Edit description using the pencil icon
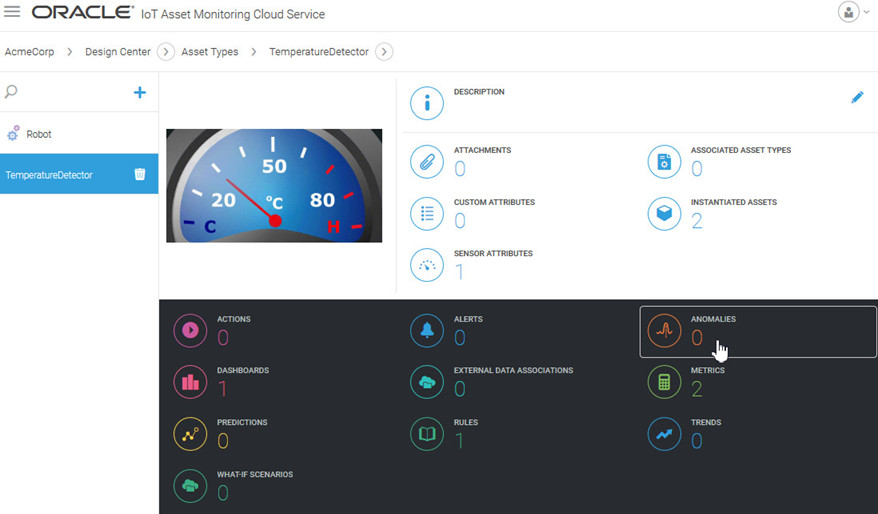 857,97
